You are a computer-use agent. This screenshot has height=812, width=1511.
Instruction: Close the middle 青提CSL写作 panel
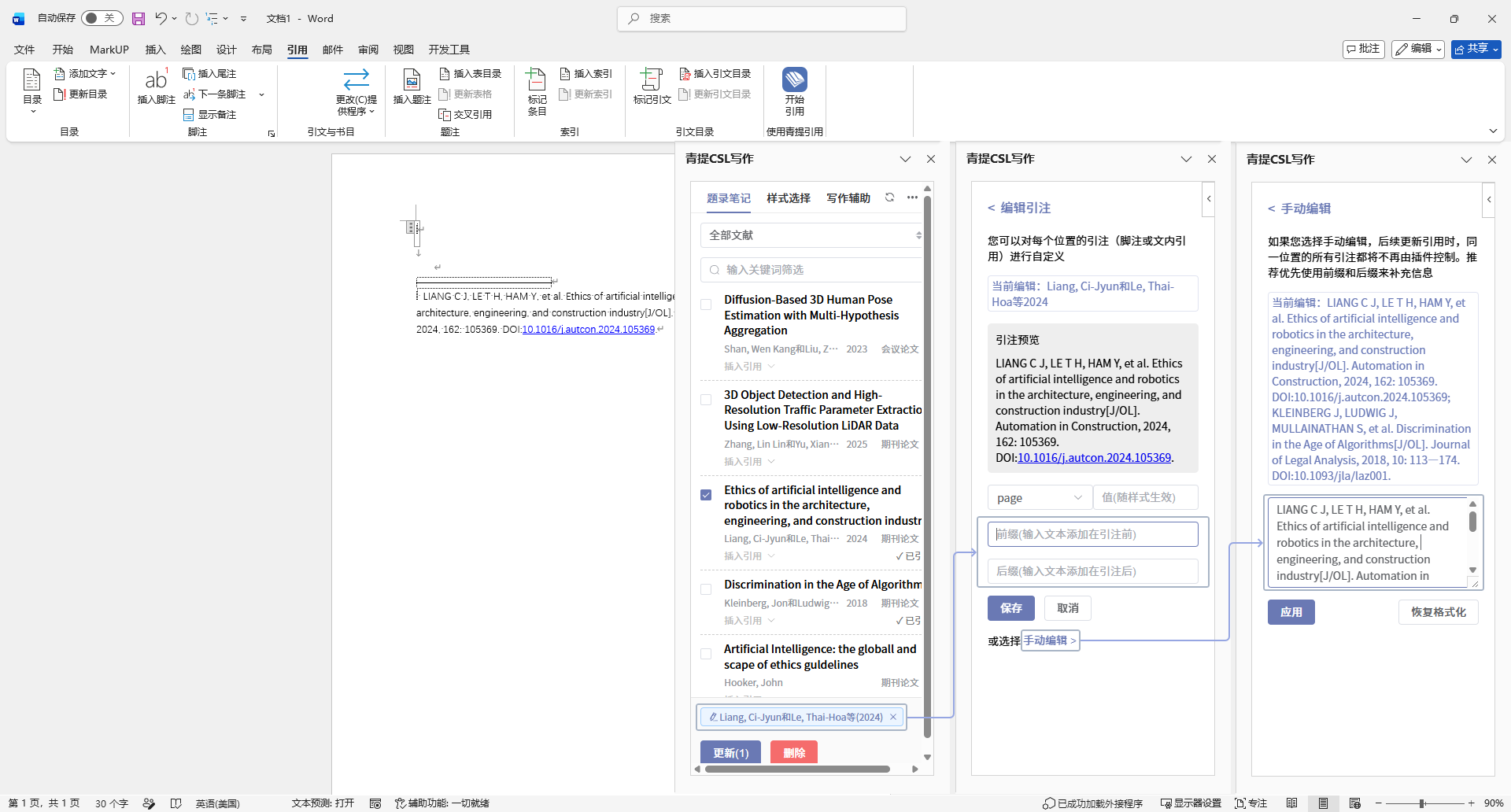1212,159
